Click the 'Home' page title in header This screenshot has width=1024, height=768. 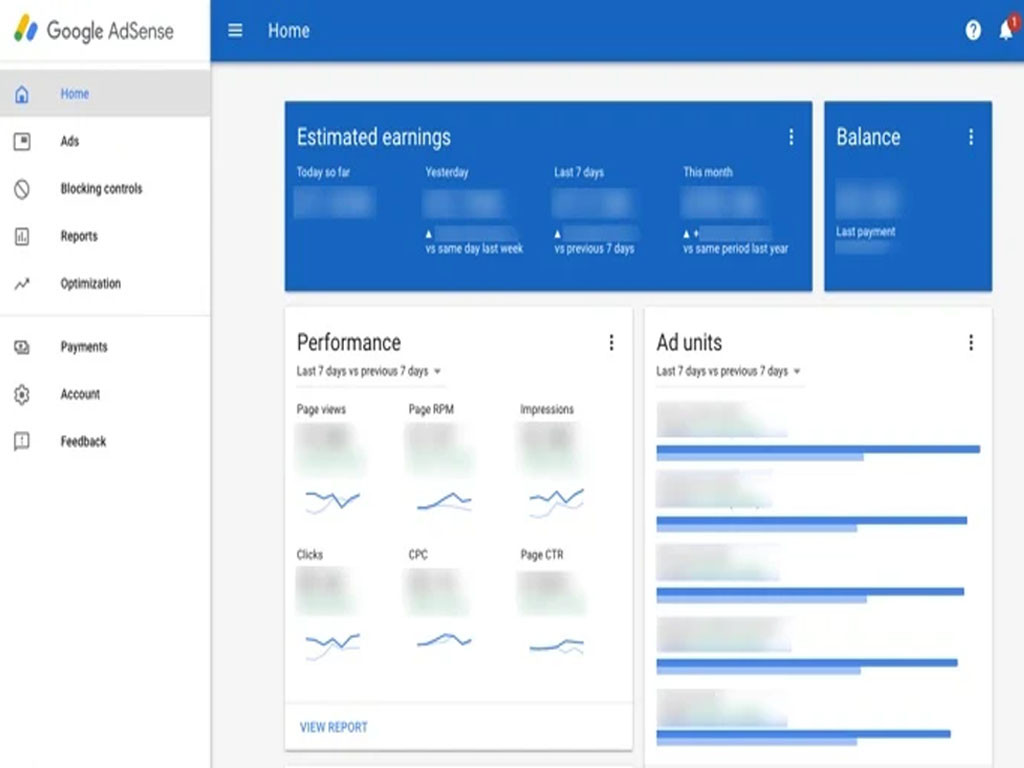(x=289, y=31)
